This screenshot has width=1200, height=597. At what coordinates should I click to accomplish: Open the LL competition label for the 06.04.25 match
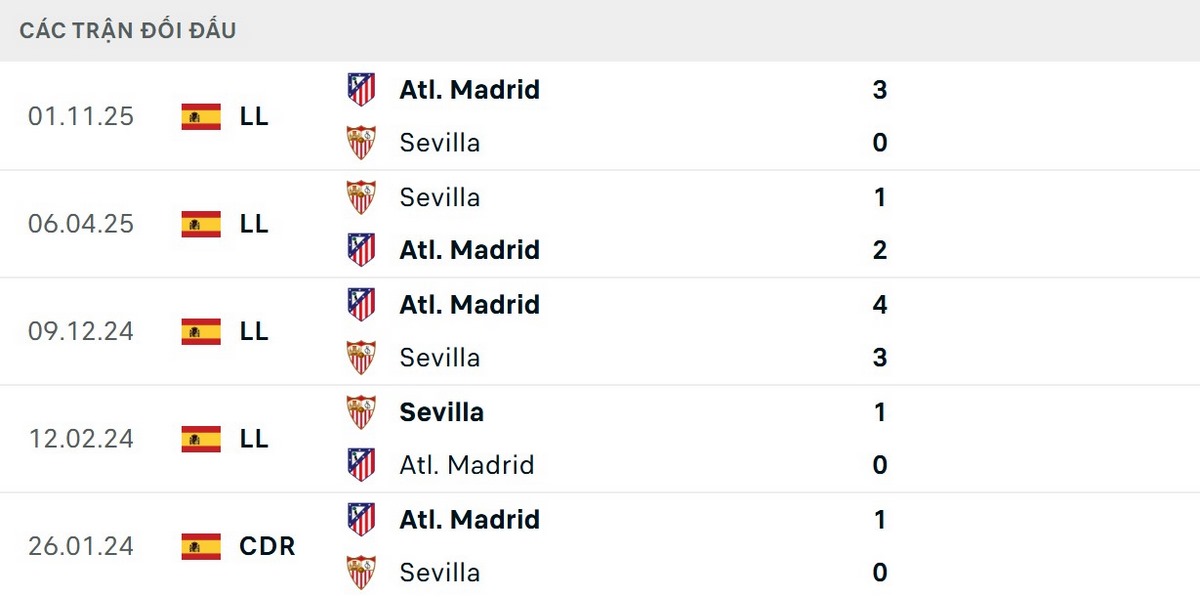[x=253, y=225]
